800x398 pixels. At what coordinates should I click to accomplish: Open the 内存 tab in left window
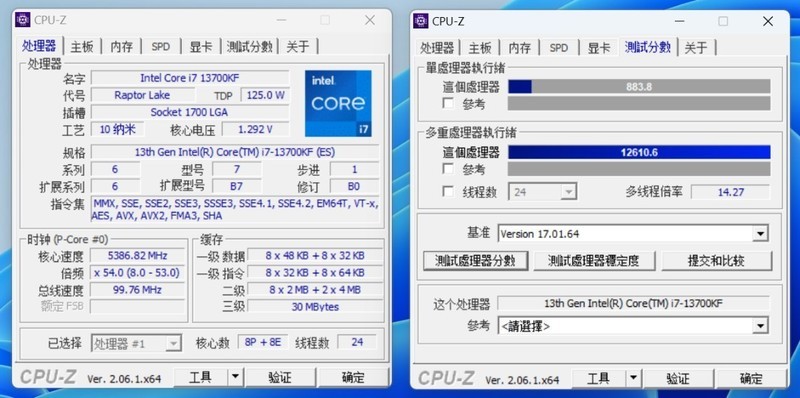tap(122, 47)
